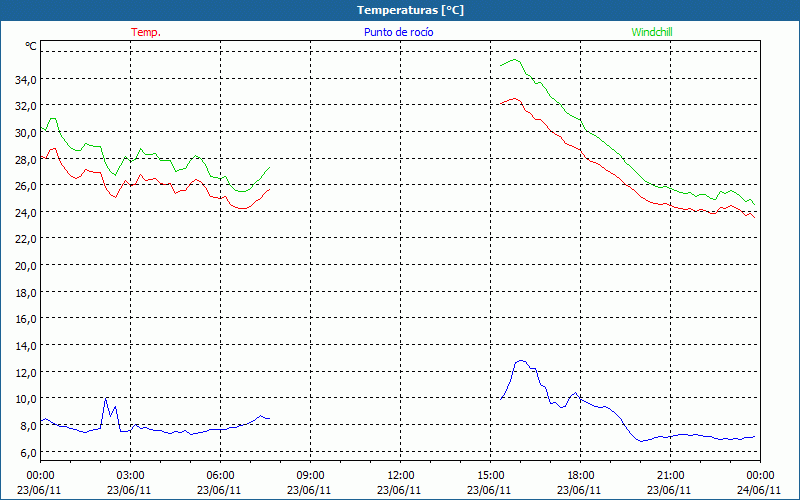
Task: Click the 03:00 time axis label
Action: 130,476
